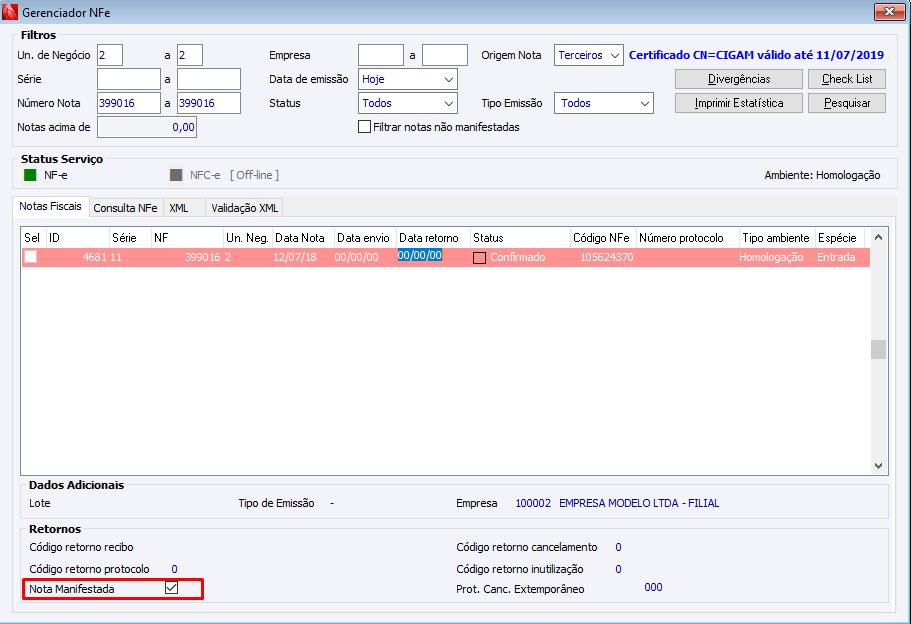The image size is (911, 624).
Task: Open the Status filter dropdown
Action: coord(408,103)
